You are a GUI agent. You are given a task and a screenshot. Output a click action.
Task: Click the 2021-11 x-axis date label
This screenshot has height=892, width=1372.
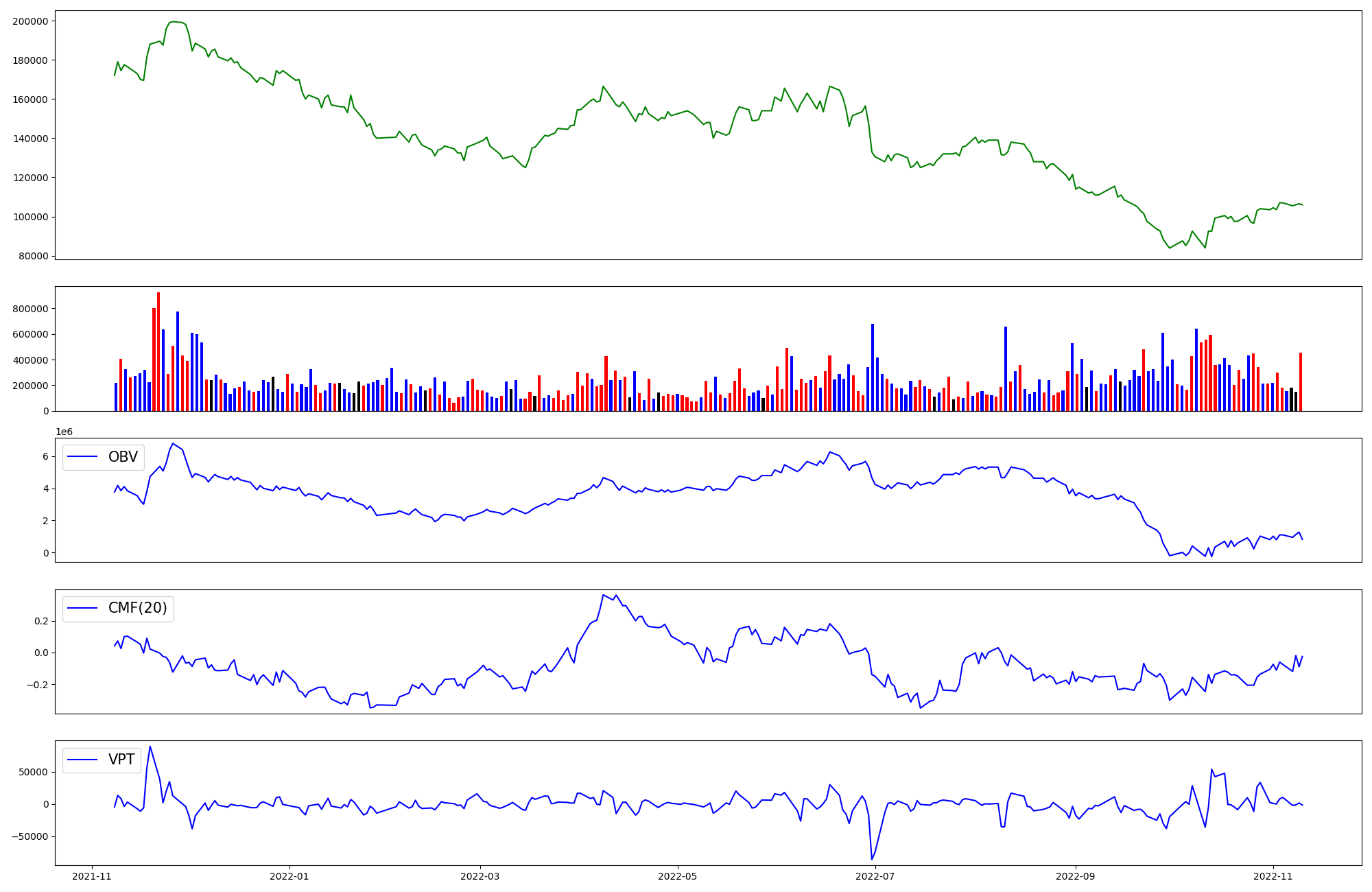[x=92, y=876]
